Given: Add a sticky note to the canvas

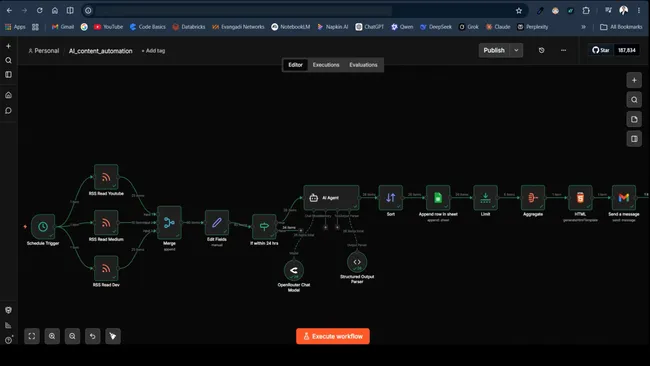Looking at the screenshot, I should 634,119.
